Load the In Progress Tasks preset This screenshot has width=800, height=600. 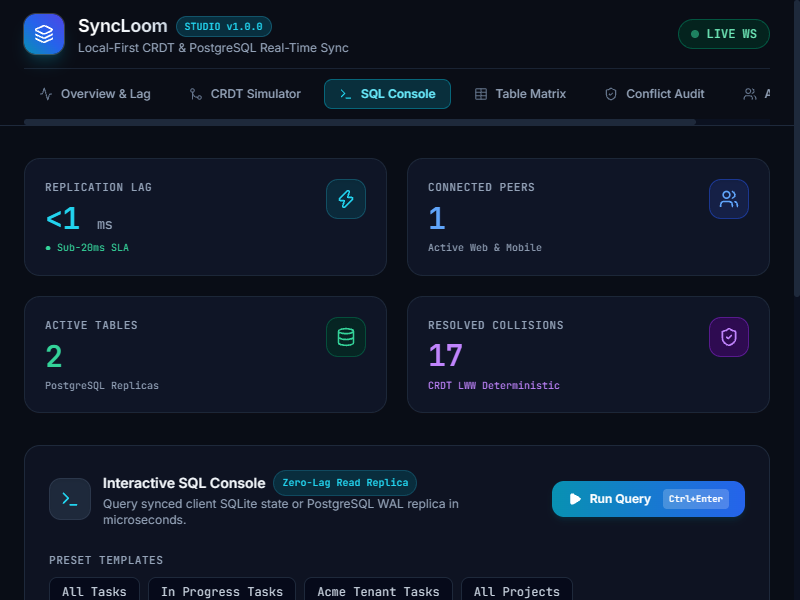tap(222, 591)
